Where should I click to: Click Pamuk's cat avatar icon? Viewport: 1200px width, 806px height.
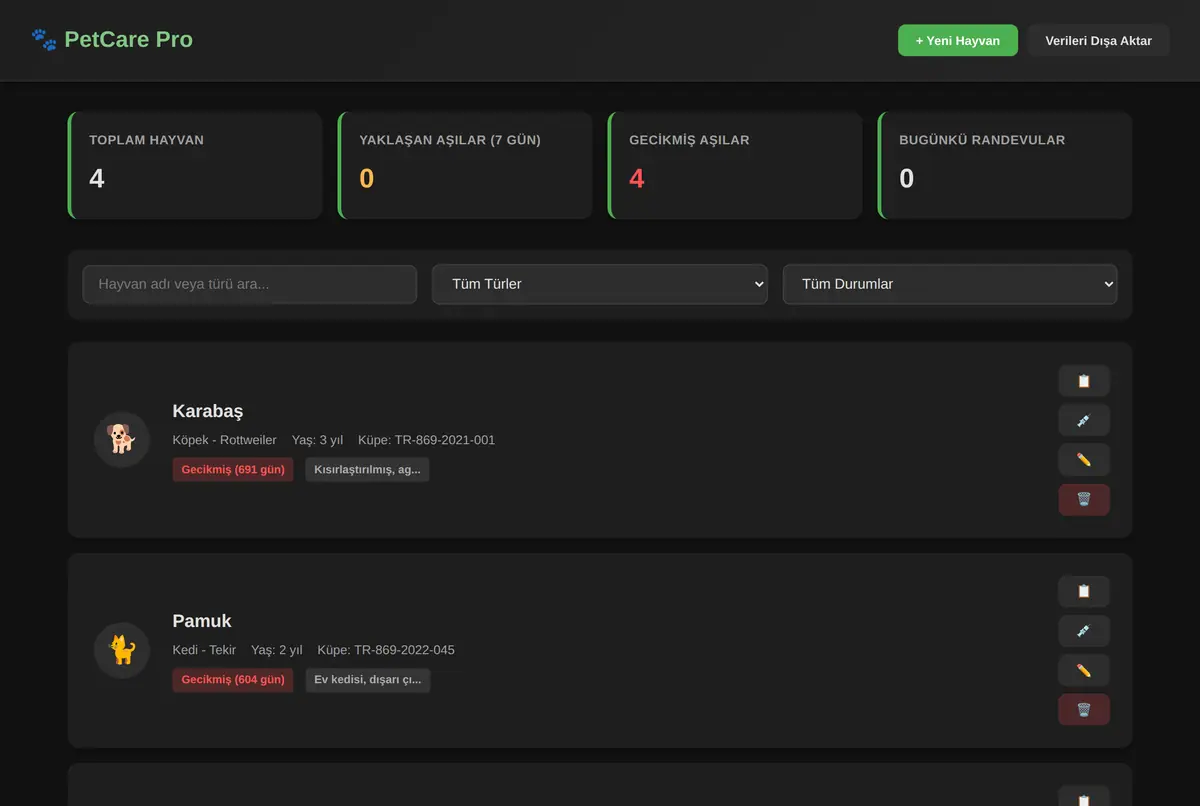click(x=122, y=650)
